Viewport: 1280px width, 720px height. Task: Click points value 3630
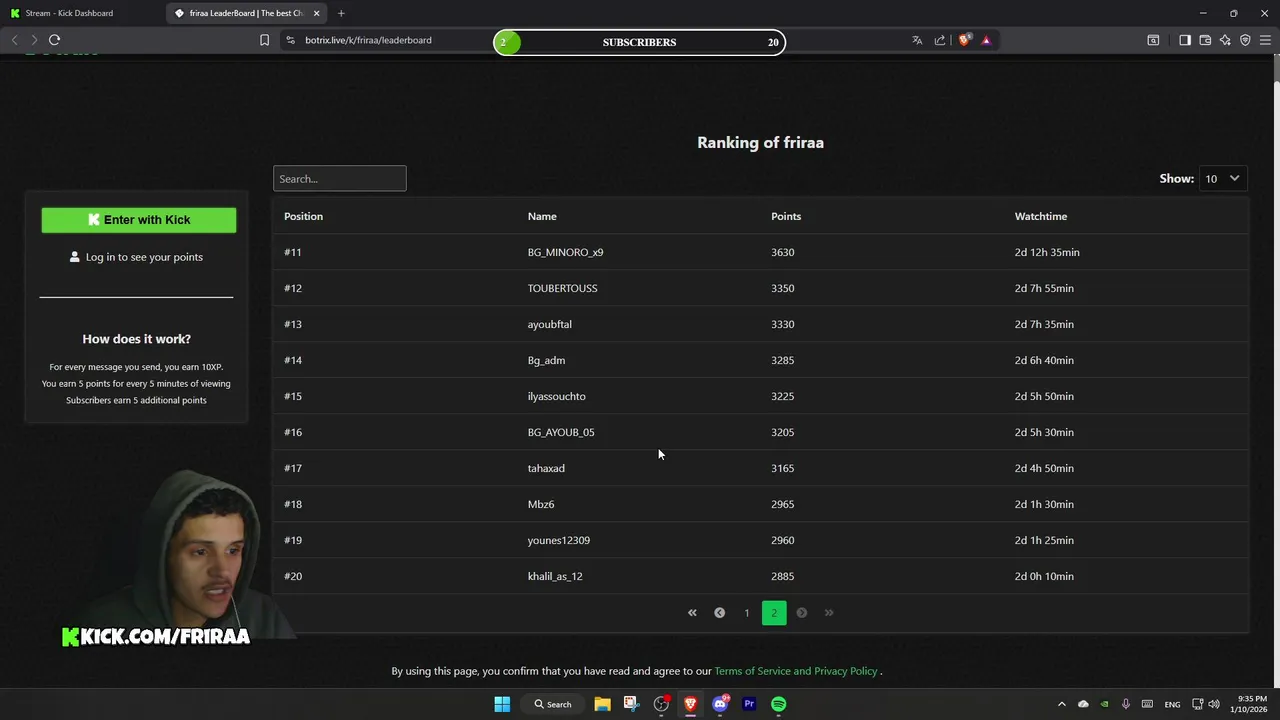pyautogui.click(x=782, y=252)
